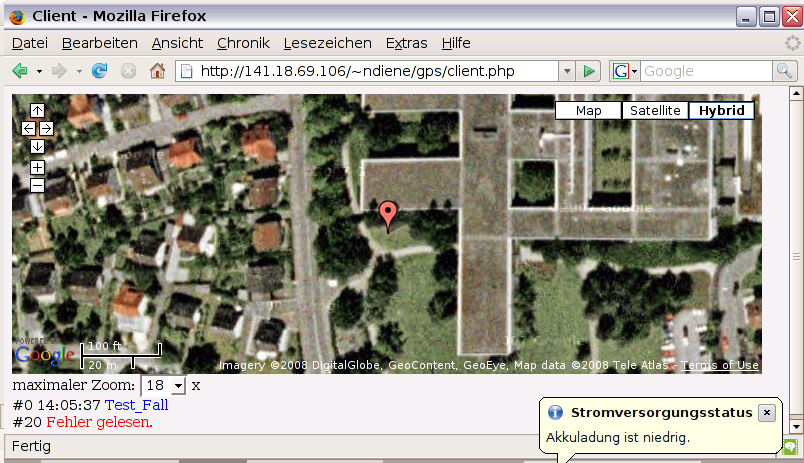The width and height of the screenshot is (804, 463).
Task: Click the green Go arrow button
Action: point(589,71)
